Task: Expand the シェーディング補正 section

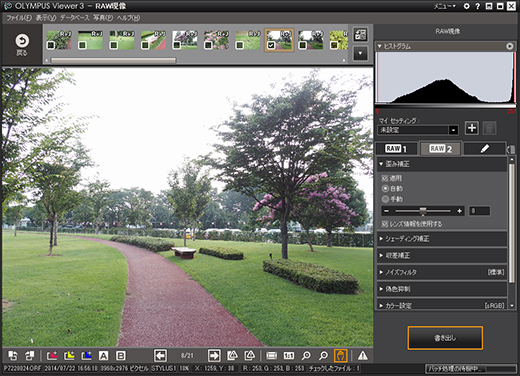Action: click(442, 239)
